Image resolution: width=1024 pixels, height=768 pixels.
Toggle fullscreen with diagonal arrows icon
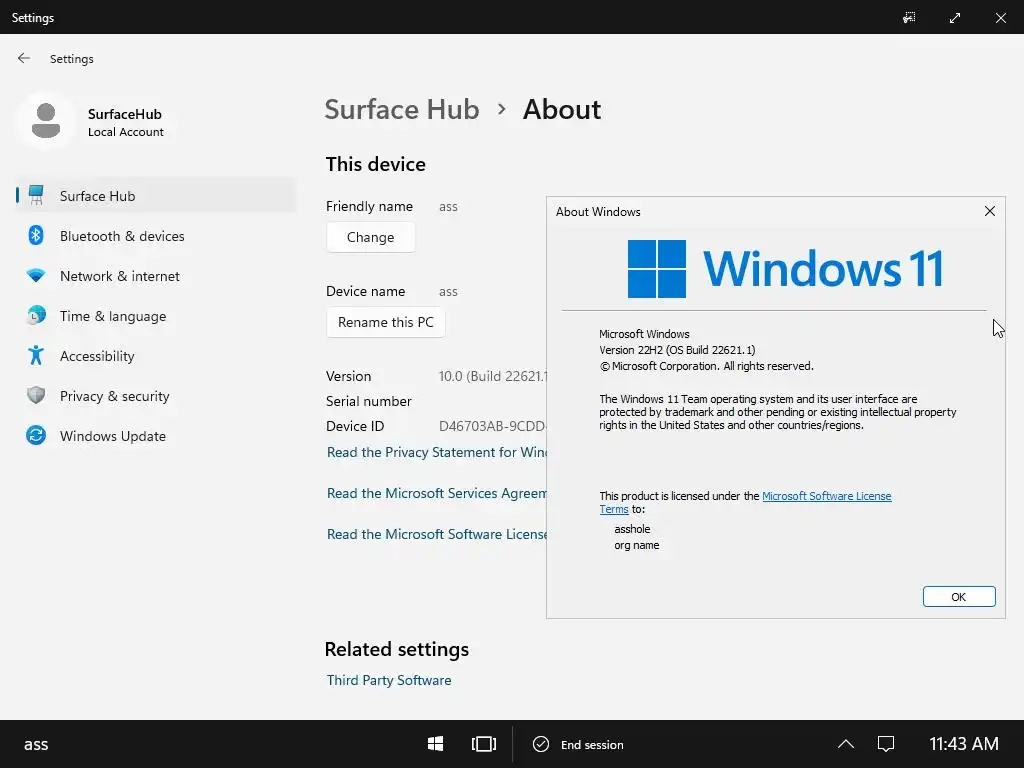point(955,18)
